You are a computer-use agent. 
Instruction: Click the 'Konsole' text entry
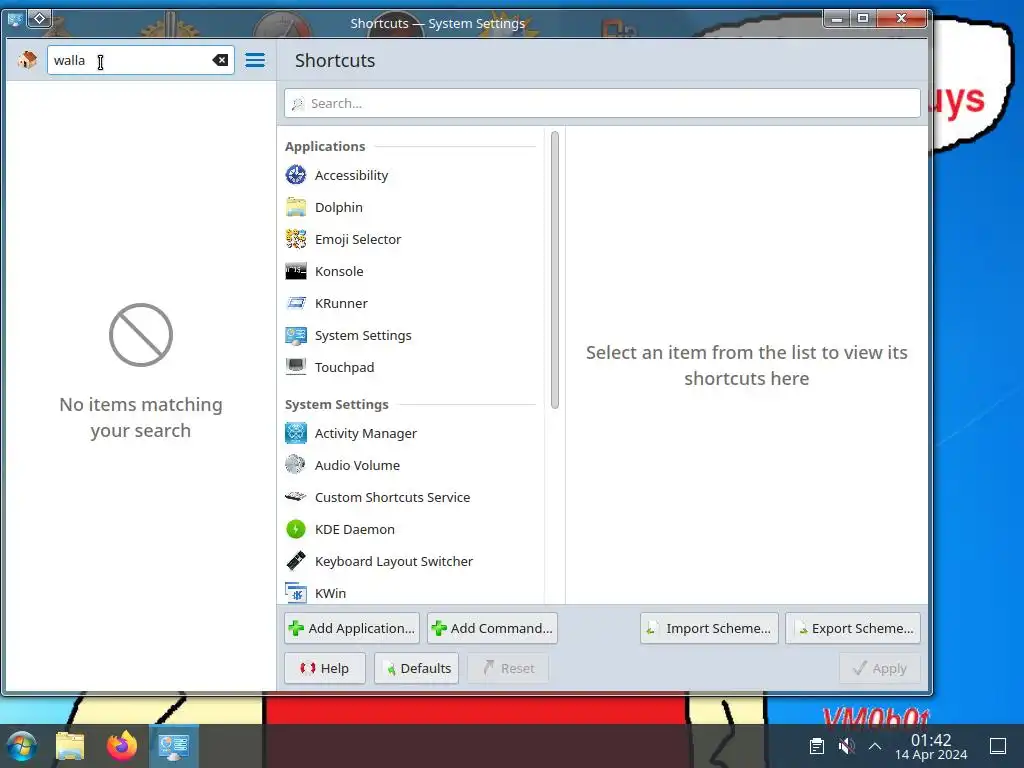point(339,271)
